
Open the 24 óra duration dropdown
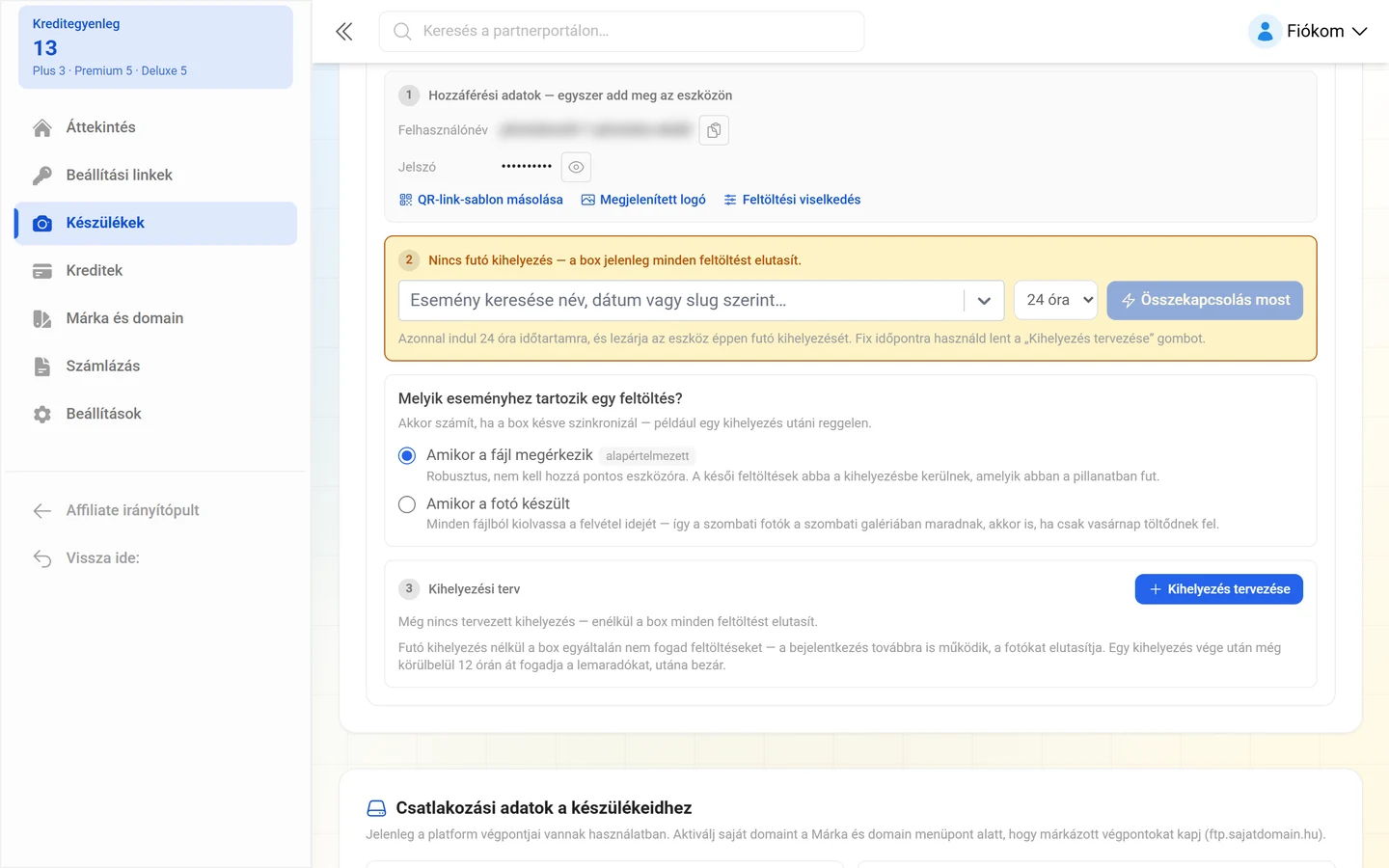pos(1056,300)
